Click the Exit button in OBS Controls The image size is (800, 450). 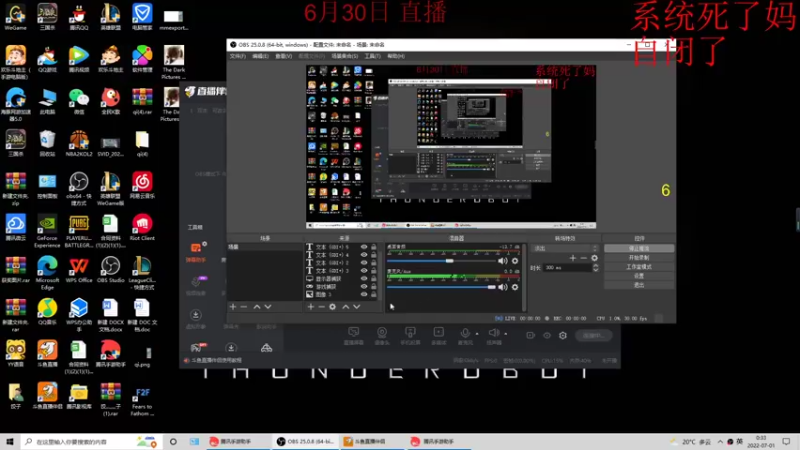(639, 285)
